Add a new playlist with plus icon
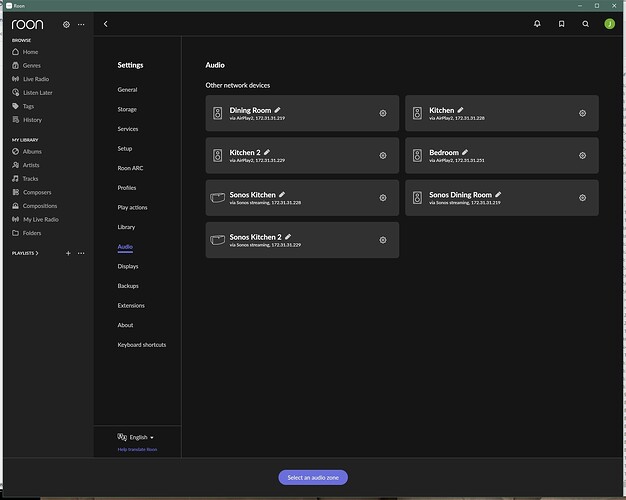The height and width of the screenshot is (500, 626). click(68, 253)
